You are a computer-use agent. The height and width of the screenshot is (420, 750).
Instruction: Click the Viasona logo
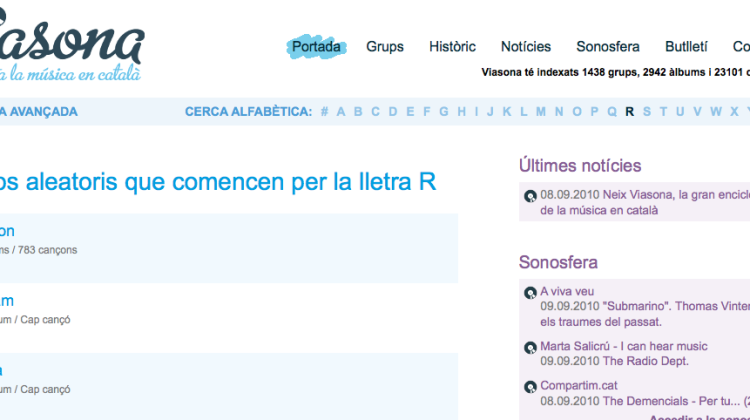pyautogui.click(x=72, y=44)
